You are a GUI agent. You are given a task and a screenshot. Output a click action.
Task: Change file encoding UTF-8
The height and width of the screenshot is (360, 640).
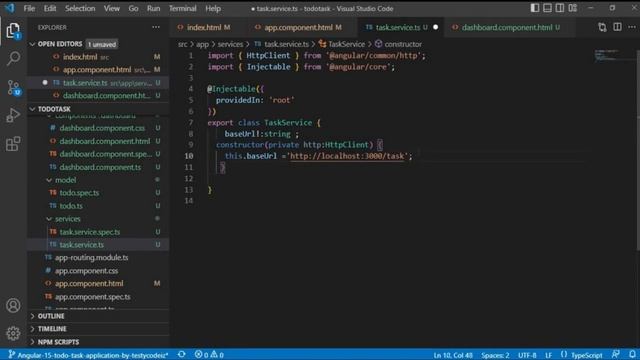[527, 355]
